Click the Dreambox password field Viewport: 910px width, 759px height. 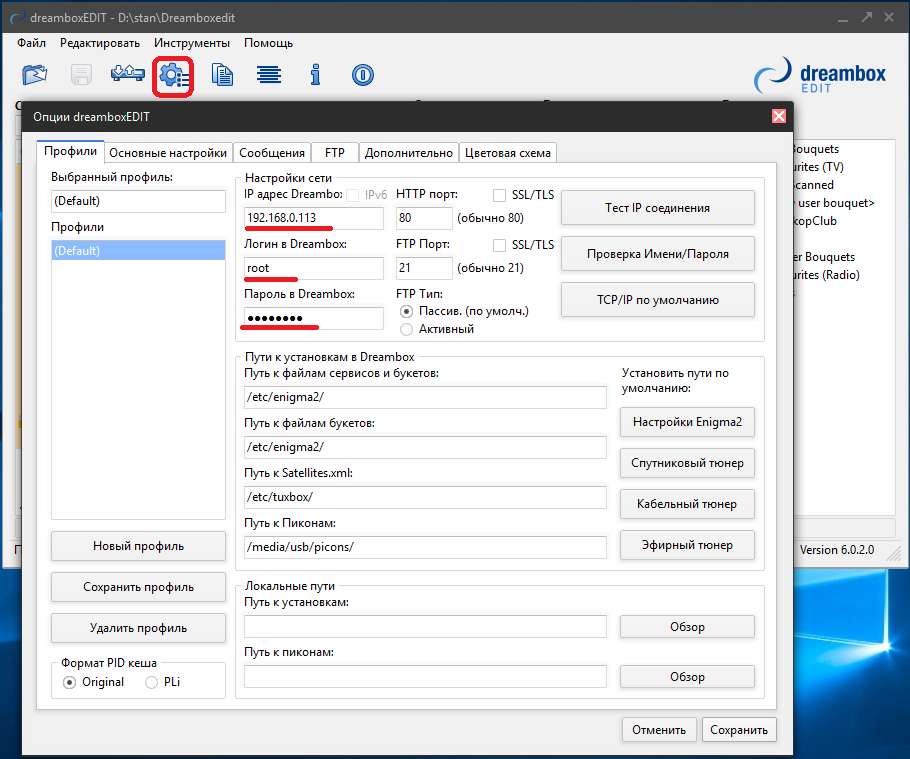(x=313, y=318)
